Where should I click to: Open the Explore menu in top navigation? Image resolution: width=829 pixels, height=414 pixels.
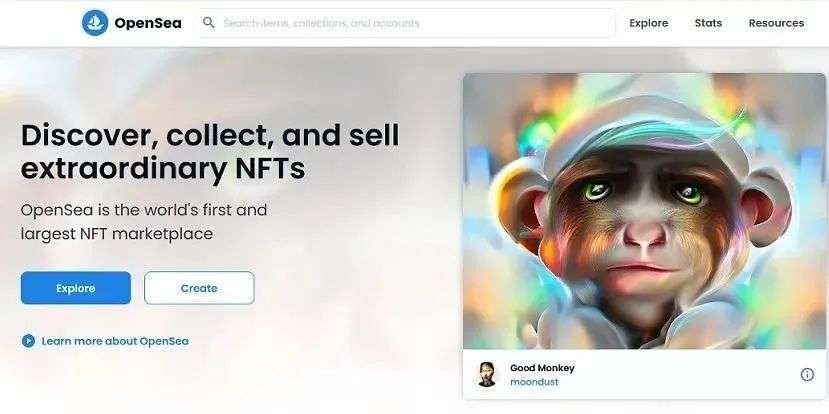(649, 23)
